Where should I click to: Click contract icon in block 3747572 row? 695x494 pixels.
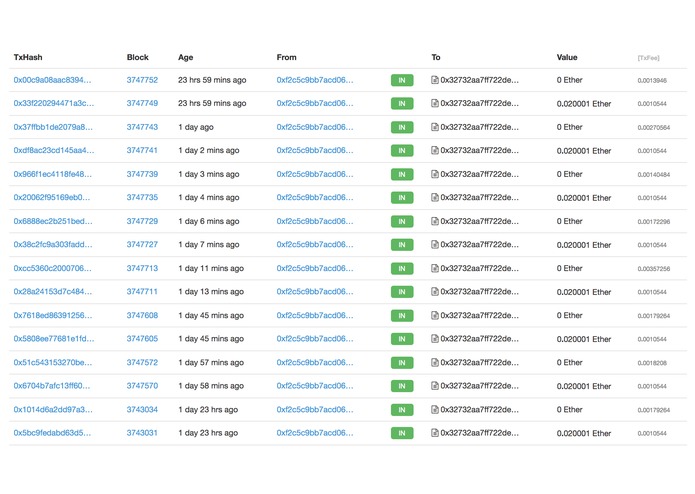click(435, 362)
